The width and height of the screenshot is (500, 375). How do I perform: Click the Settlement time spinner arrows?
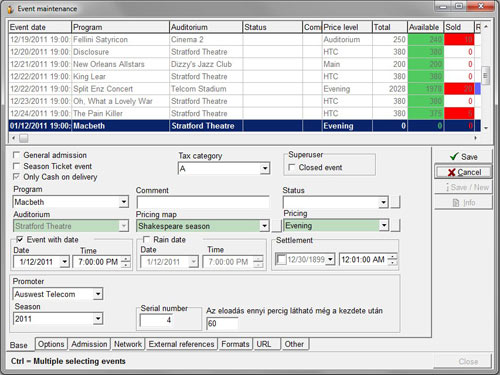[x=393, y=259]
